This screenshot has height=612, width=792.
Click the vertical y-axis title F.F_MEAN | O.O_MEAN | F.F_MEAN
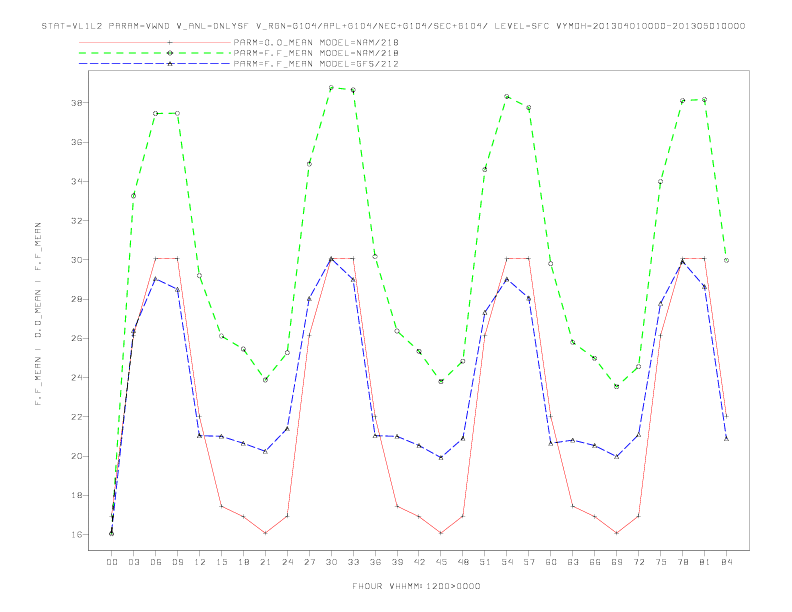(38, 314)
